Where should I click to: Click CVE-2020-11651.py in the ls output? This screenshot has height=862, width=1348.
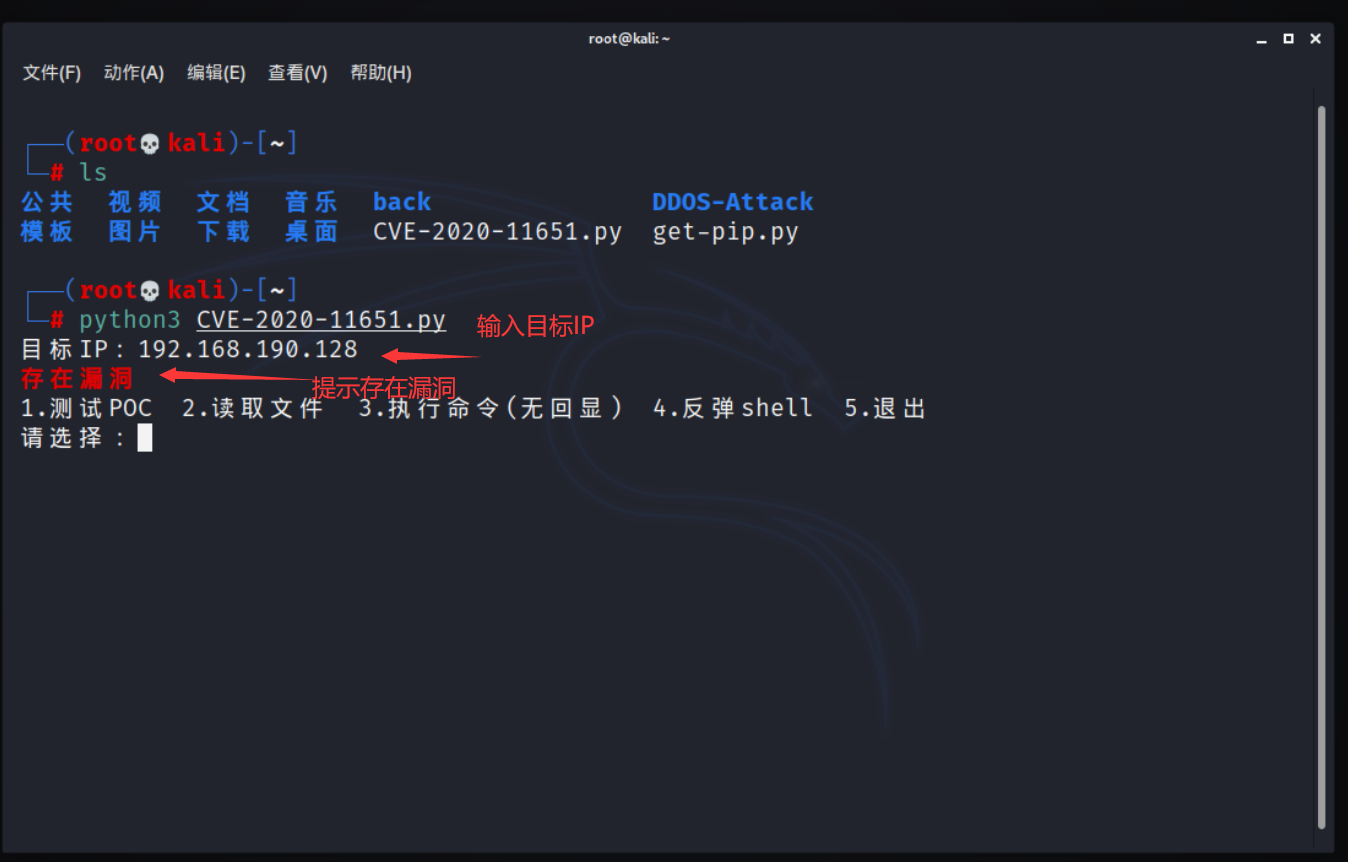pyautogui.click(x=497, y=232)
